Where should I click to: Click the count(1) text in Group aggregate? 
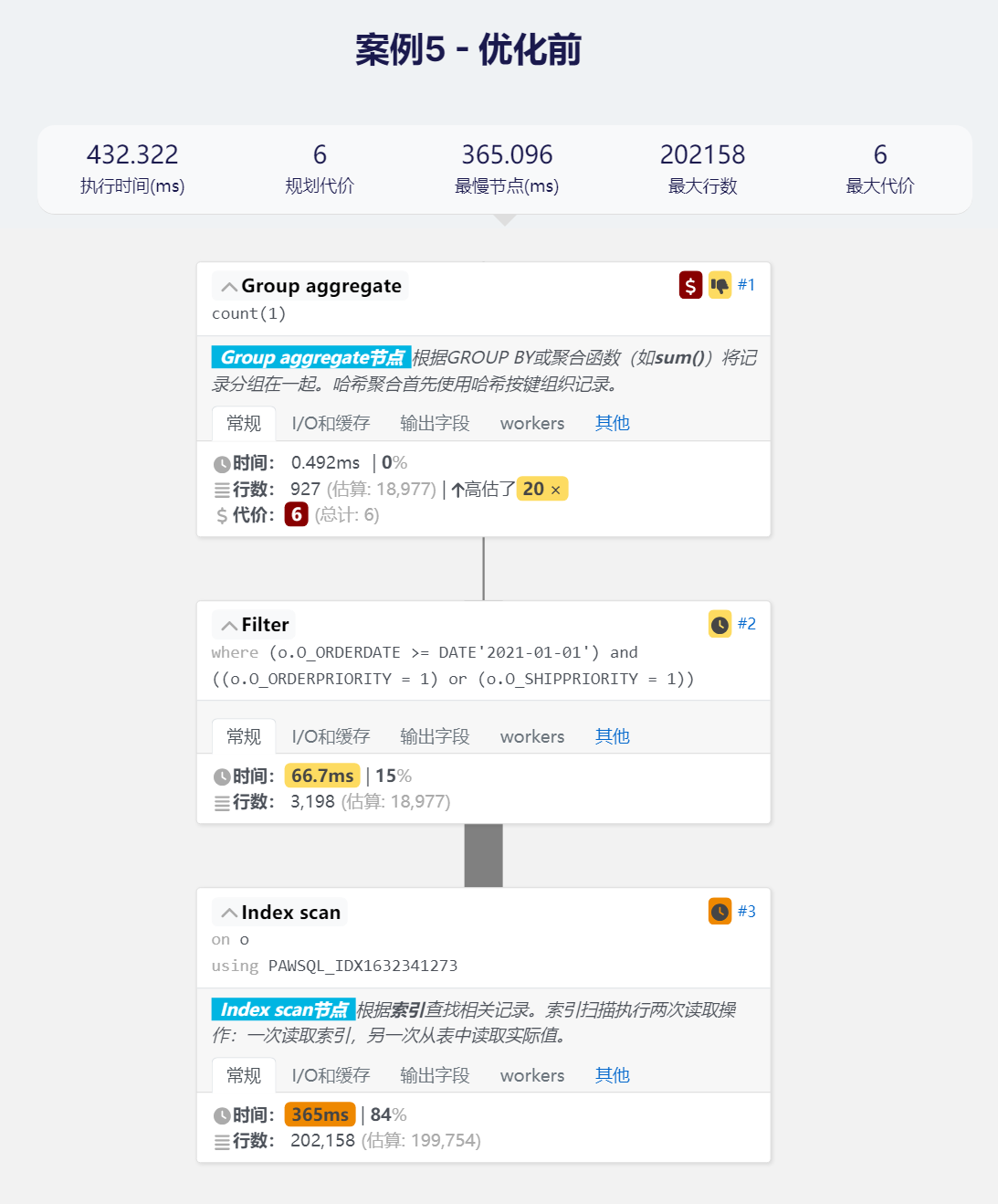(249, 313)
